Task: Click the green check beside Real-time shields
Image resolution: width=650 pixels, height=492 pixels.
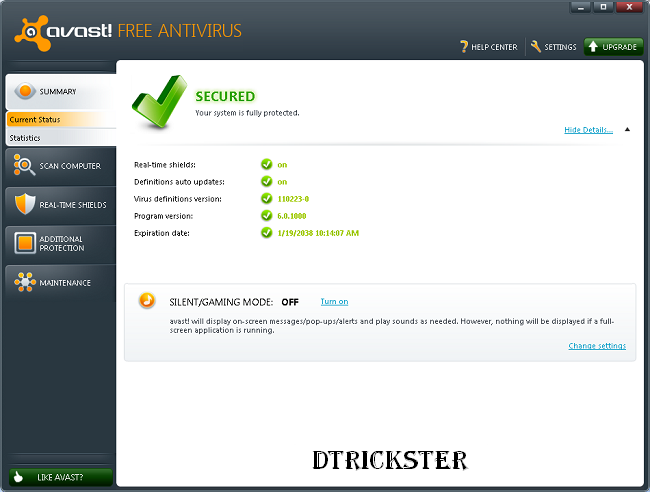Action: tap(267, 165)
